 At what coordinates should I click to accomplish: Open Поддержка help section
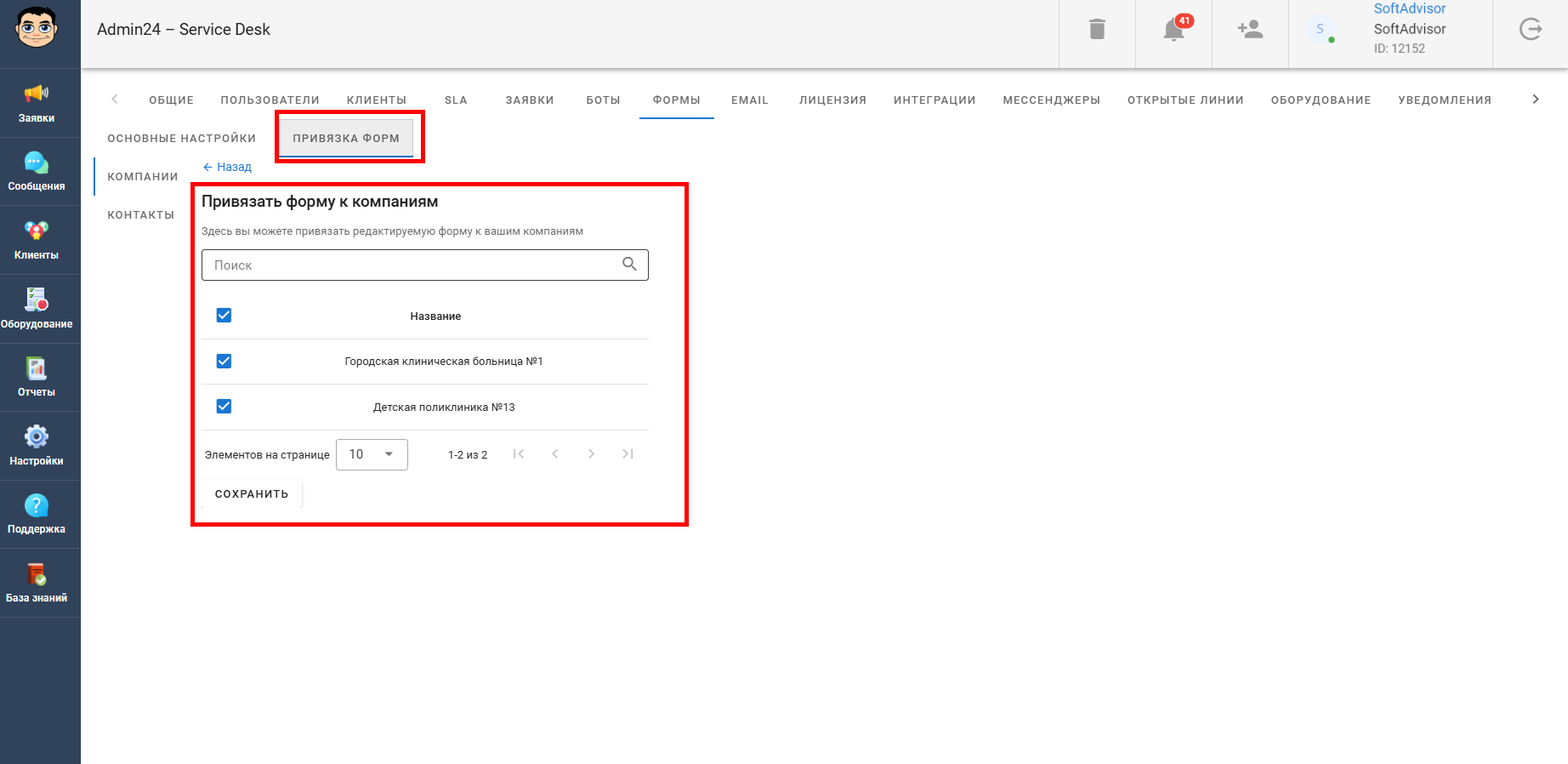pyautogui.click(x=37, y=515)
